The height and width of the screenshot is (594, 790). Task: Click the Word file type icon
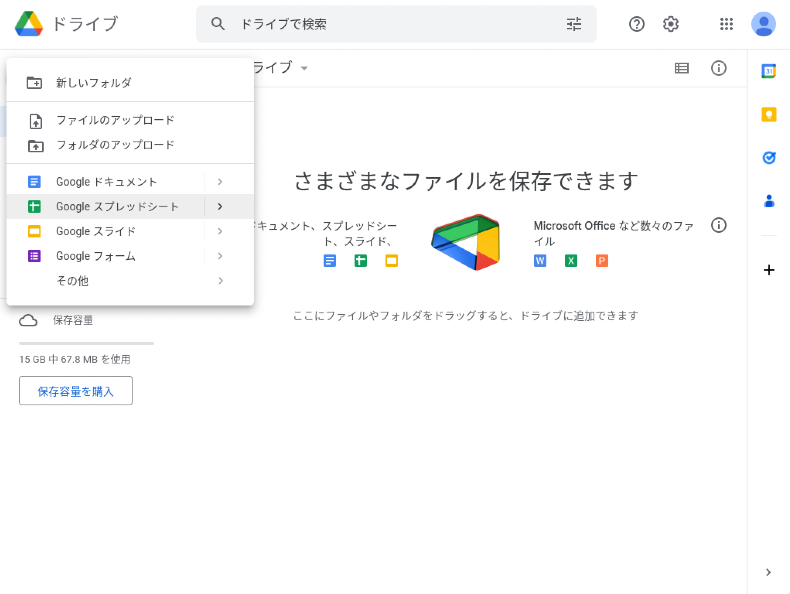pyautogui.click(x=540, y=260)
